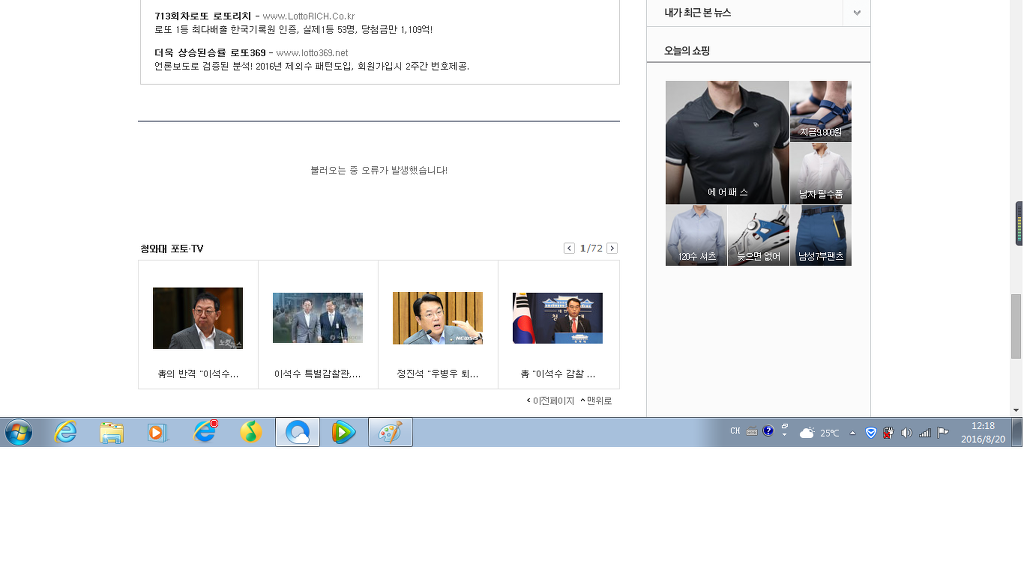Click the 이전페이지 link
Image resolution: width=1024 pixels, height=575 pixels.
pos(550,401)
